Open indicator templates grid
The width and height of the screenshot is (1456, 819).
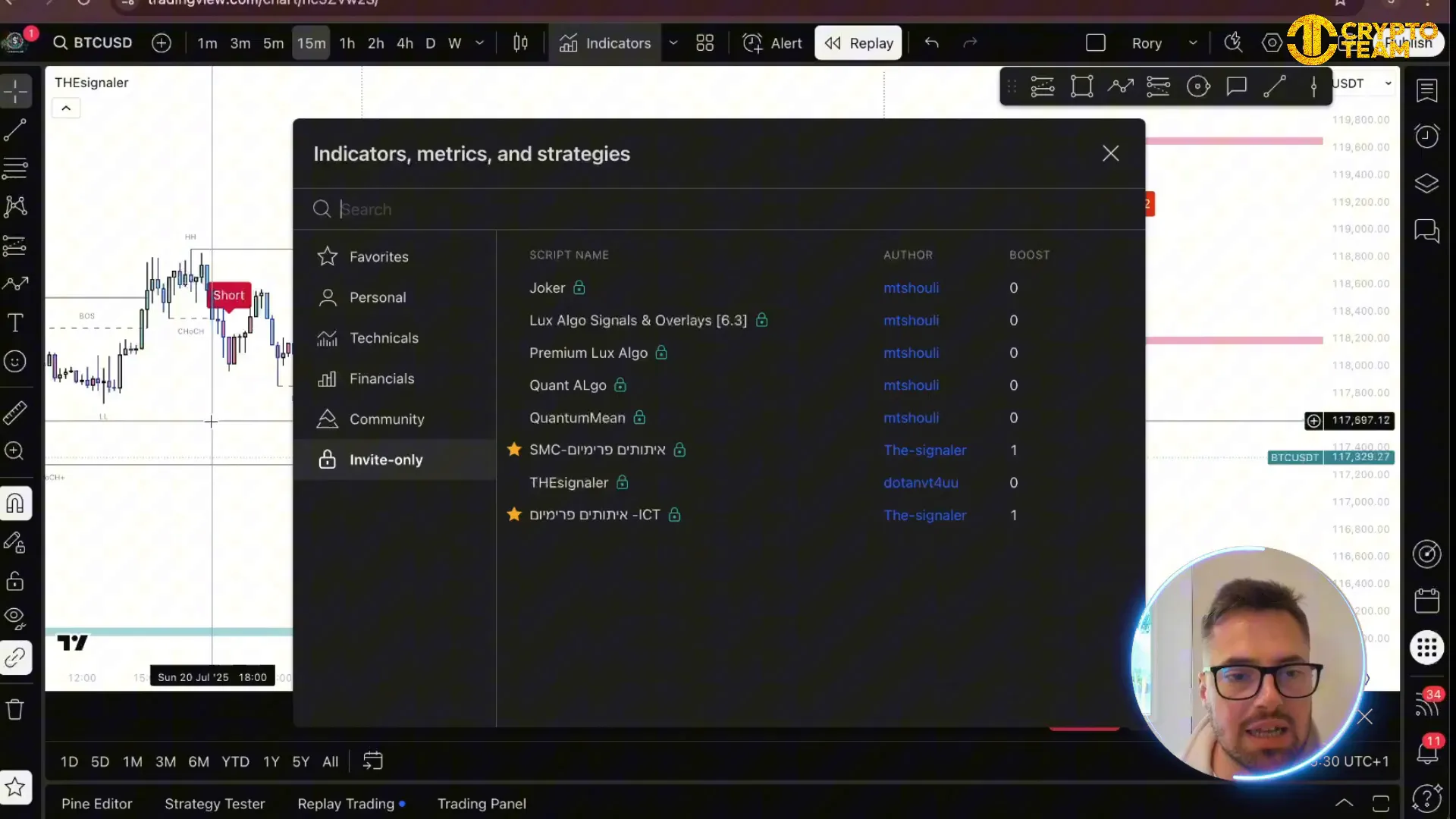click(705, 43)
